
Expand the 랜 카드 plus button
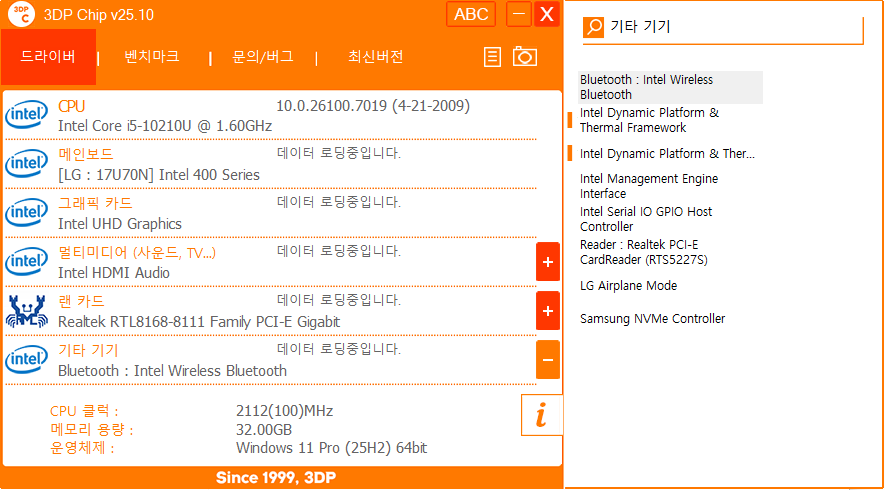[547, 311]
